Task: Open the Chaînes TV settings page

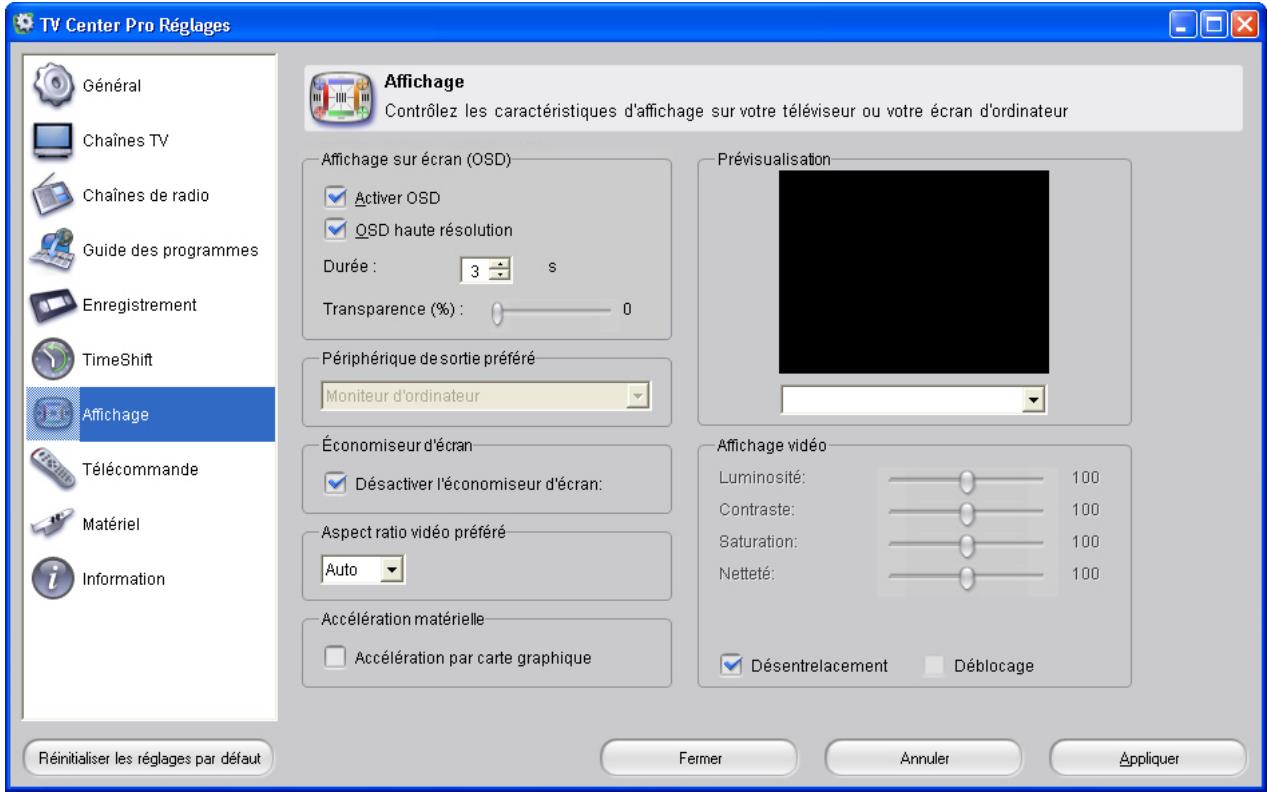Action: [x=148, y=140]
